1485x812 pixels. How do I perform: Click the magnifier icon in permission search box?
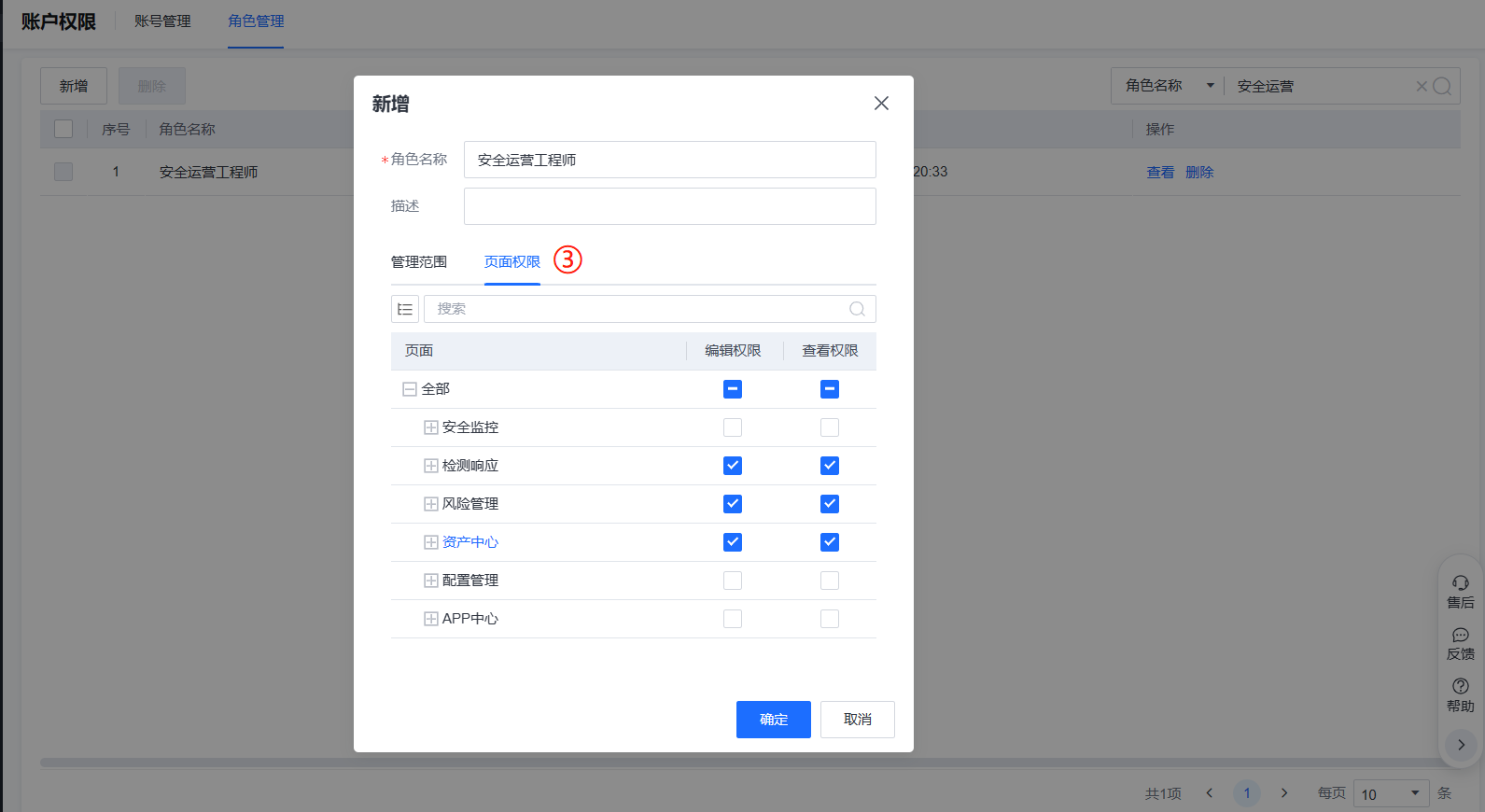(857, 309)
